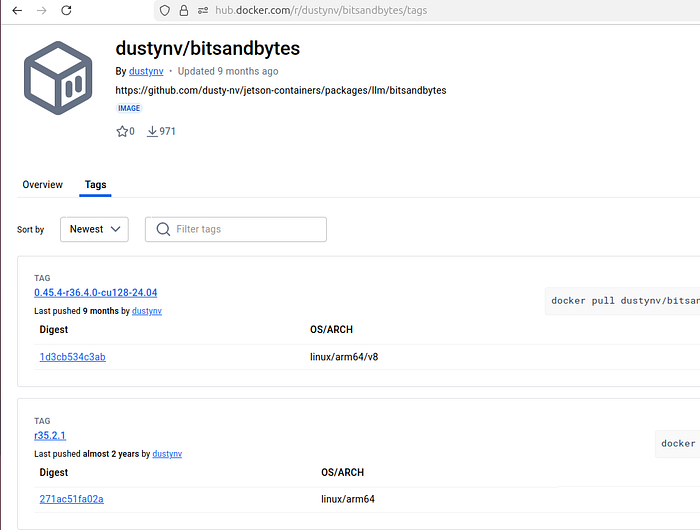Click the linux/arm64 cell for r35.2.1
This screenshot has width=700, height=530.
pos(348,499)
